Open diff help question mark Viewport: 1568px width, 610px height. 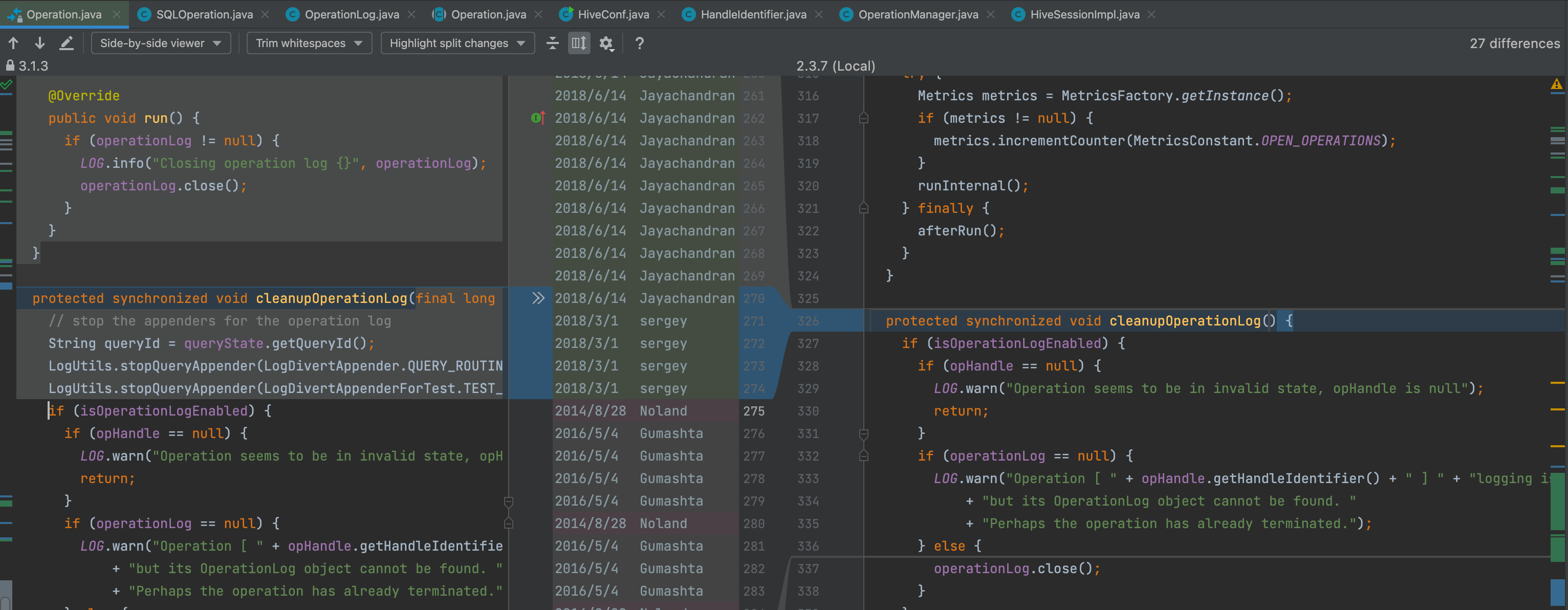pyautogui.click(x=639, y=43)
